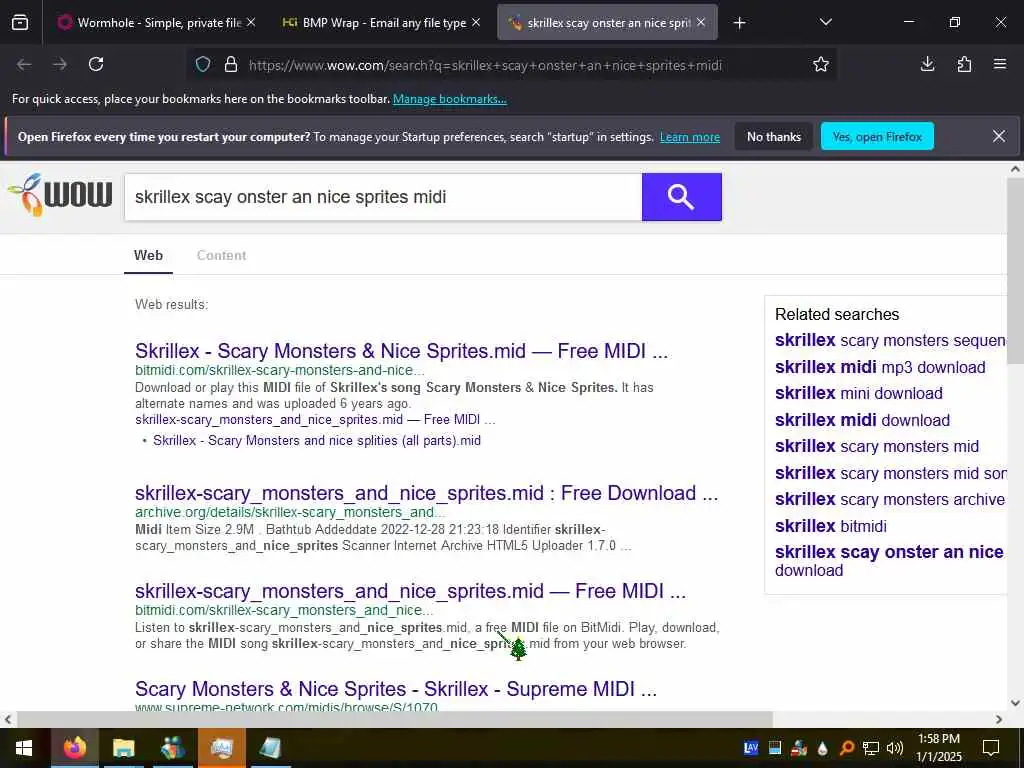This screenshot has width=1024, height=768.
Task: Select related search skrillex midi download
Action: (x=862, y=420)
